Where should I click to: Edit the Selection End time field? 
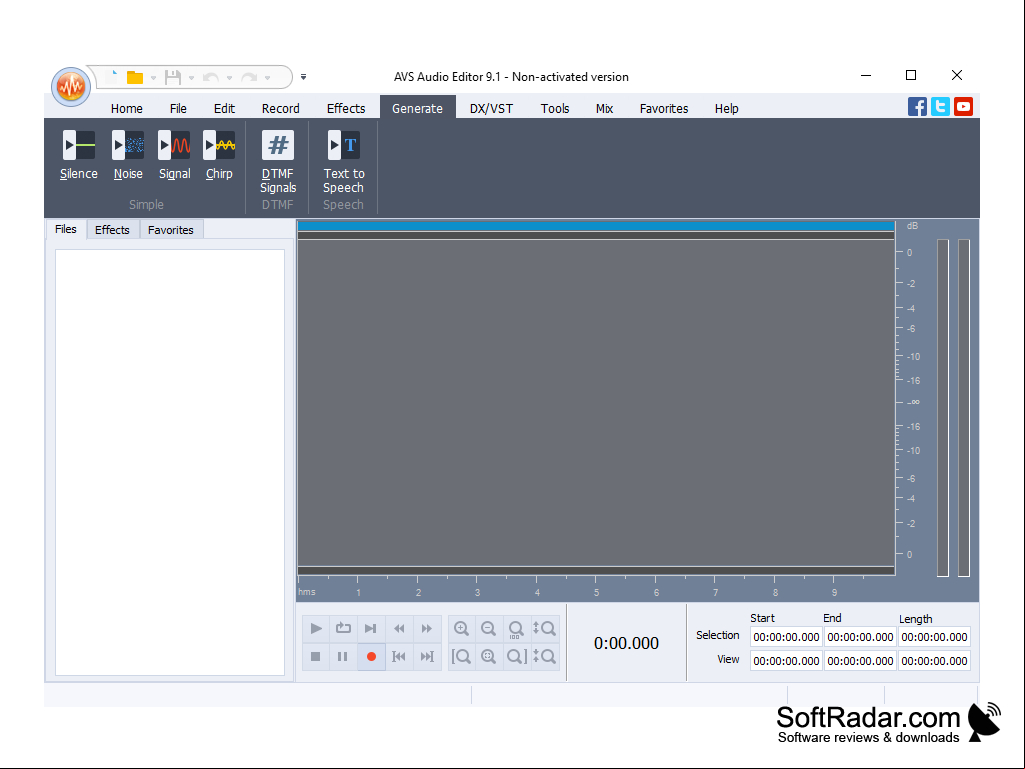coord(860,637)
